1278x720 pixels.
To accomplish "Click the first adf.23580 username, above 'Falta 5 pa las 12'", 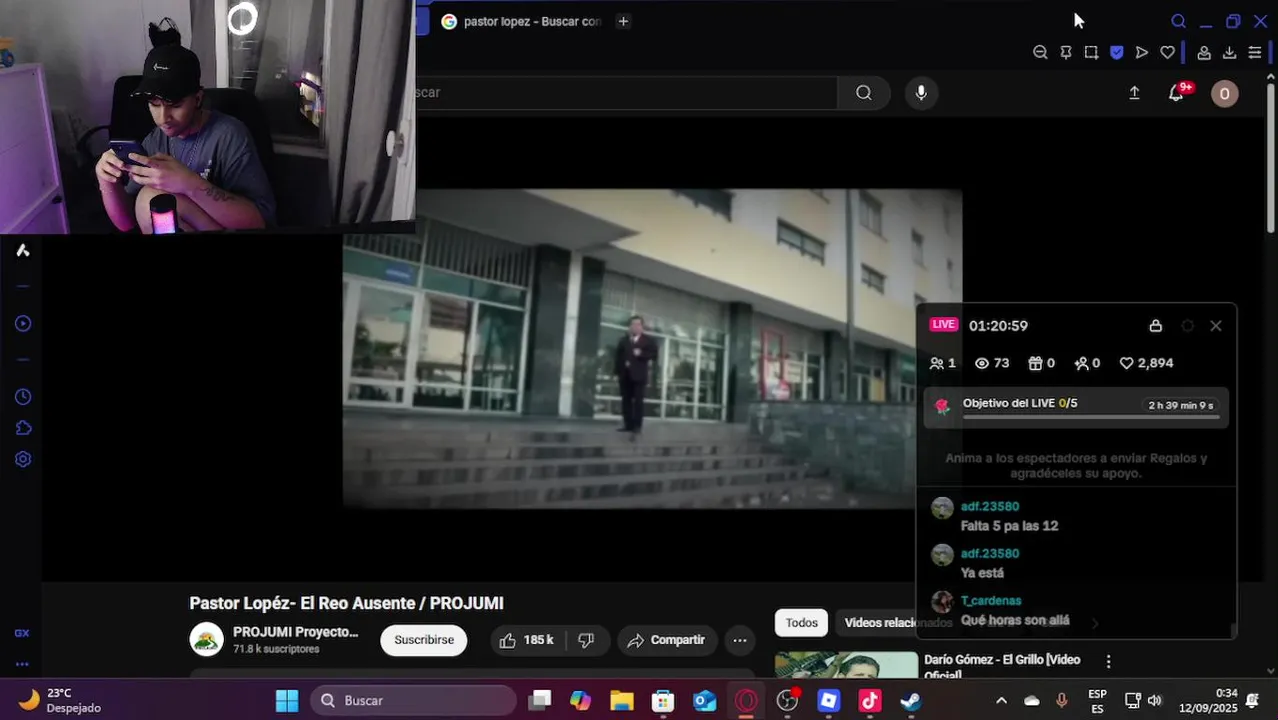I will point(990,506).
